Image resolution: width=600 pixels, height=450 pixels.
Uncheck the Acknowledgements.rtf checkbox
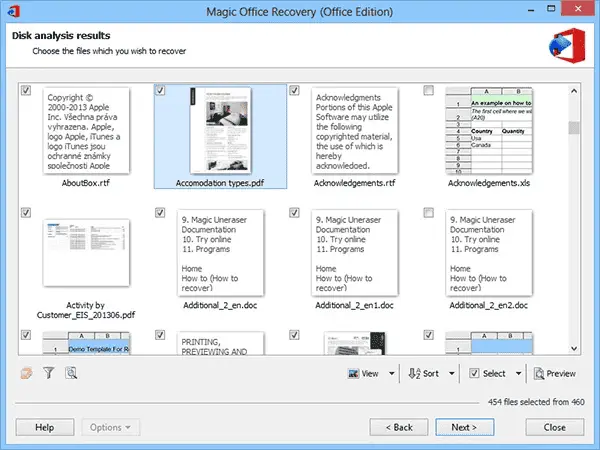(x=294, y=90)
